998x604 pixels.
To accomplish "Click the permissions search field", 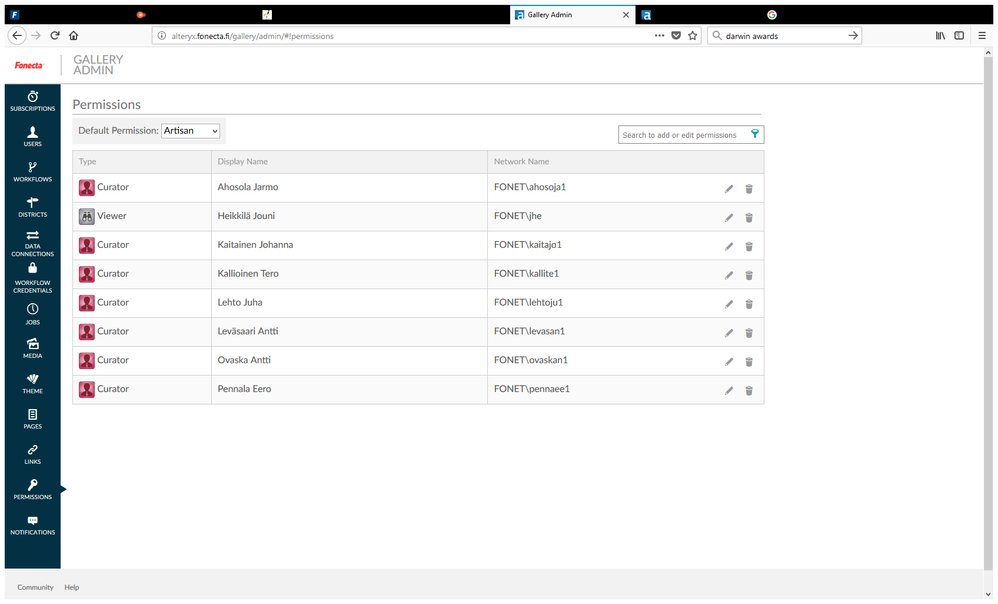I will pos(691,134).
